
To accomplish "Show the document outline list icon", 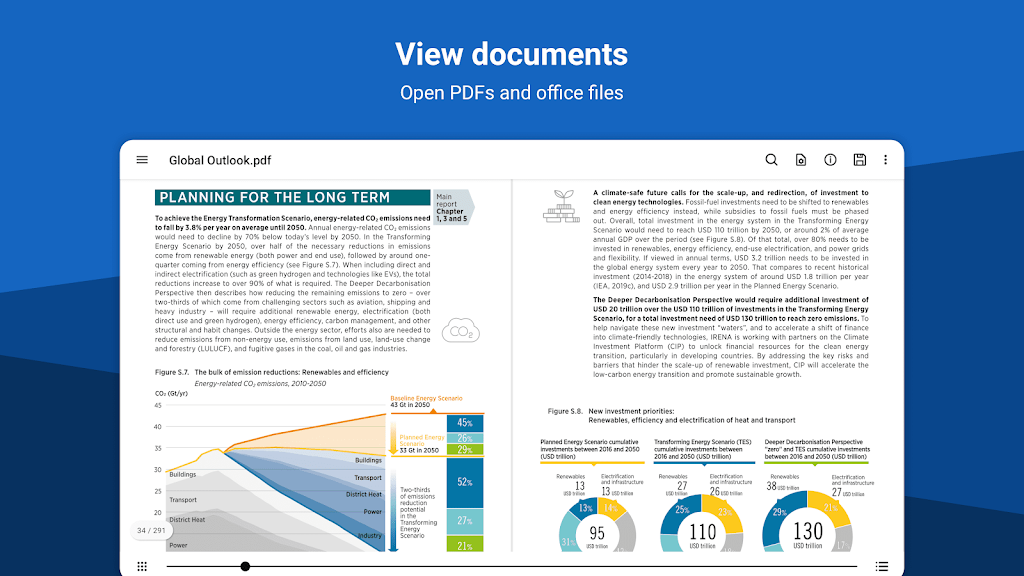I will [881, 566].
